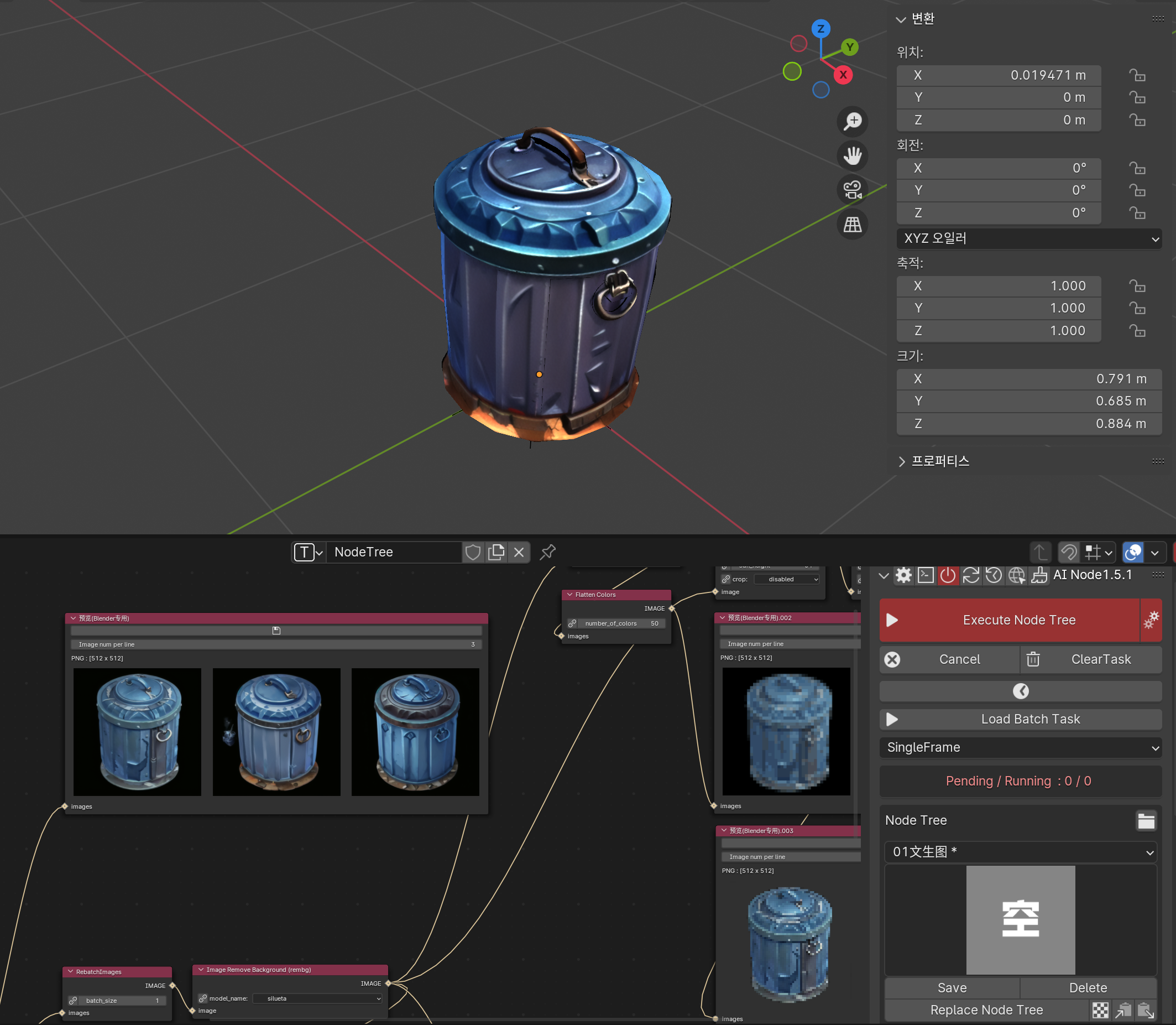This screenshot has width=1176, height=1025.
Task: Open the XYZ 오일러 rotation mode dropdown
Action: coord(1028,238)
